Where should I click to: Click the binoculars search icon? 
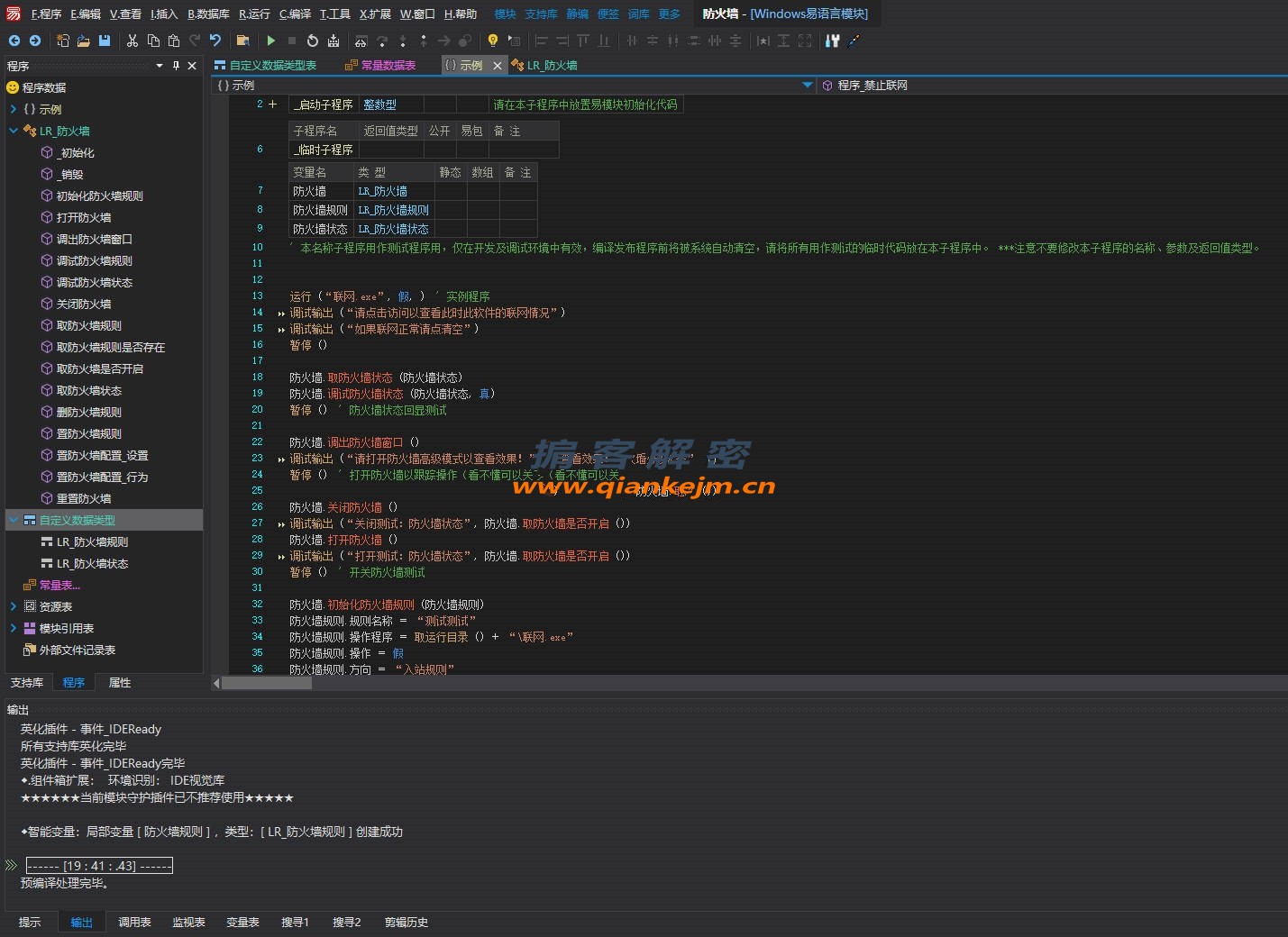point(361,41)
